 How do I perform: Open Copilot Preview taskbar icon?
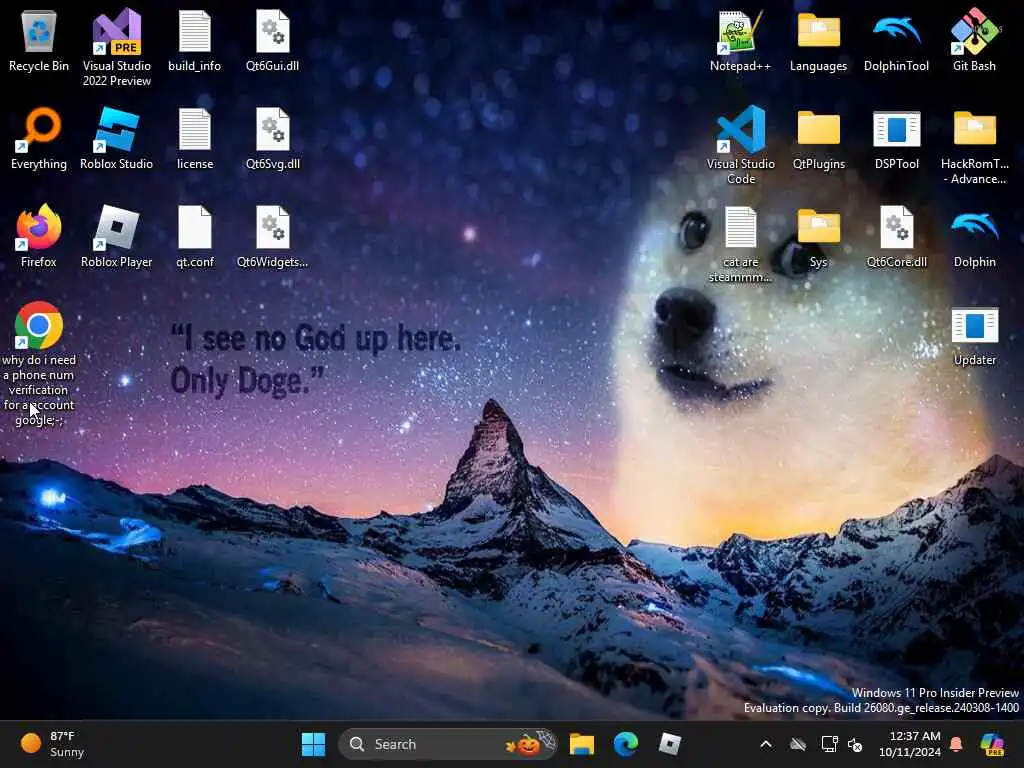(x=992, y=744)
